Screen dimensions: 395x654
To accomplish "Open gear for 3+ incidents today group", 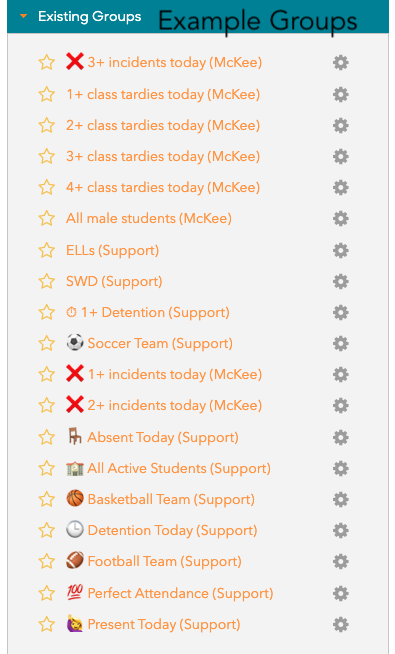I will [x=341, y=63].
